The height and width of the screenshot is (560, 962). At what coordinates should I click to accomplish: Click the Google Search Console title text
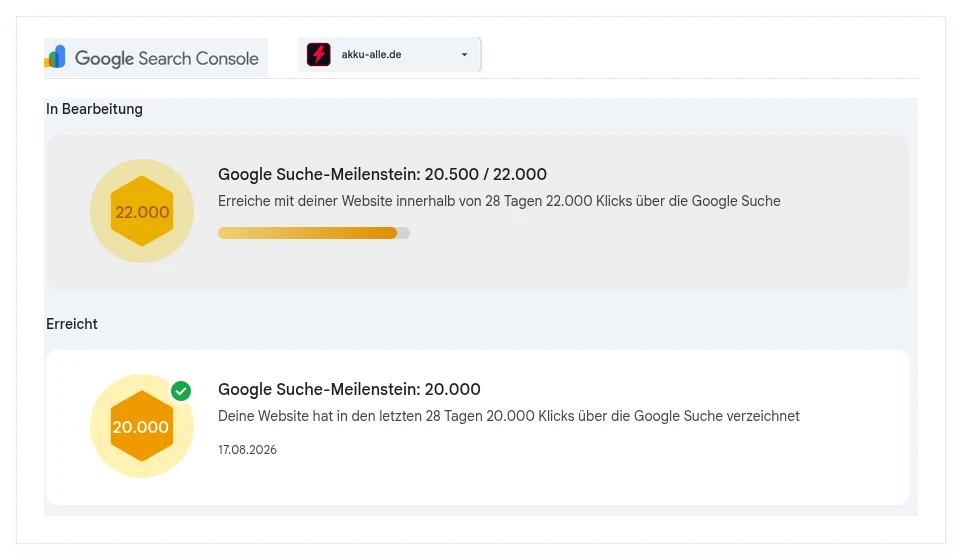tap(166, 58)
